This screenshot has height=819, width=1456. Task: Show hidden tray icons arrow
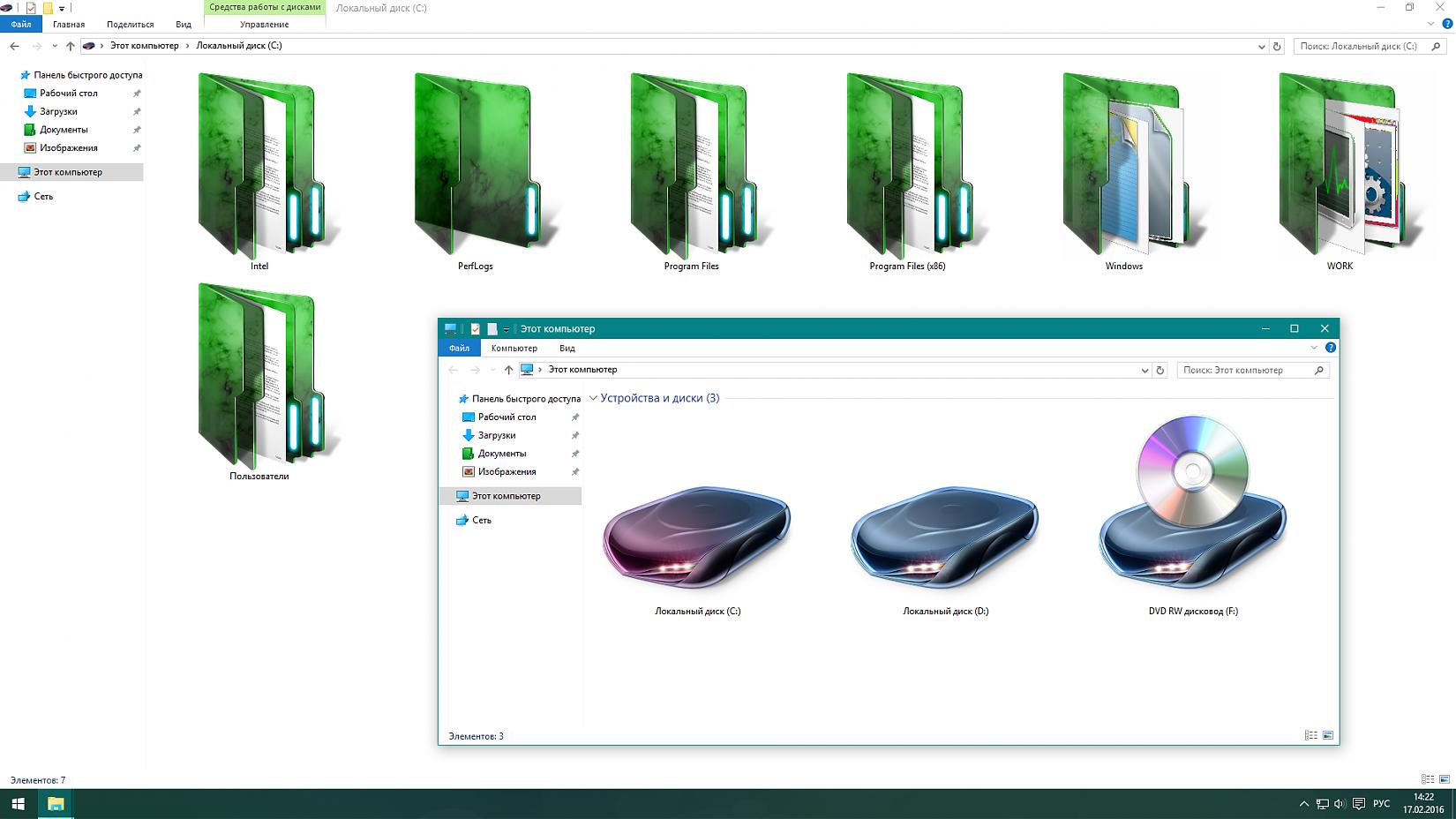(x=1303, y=804)
